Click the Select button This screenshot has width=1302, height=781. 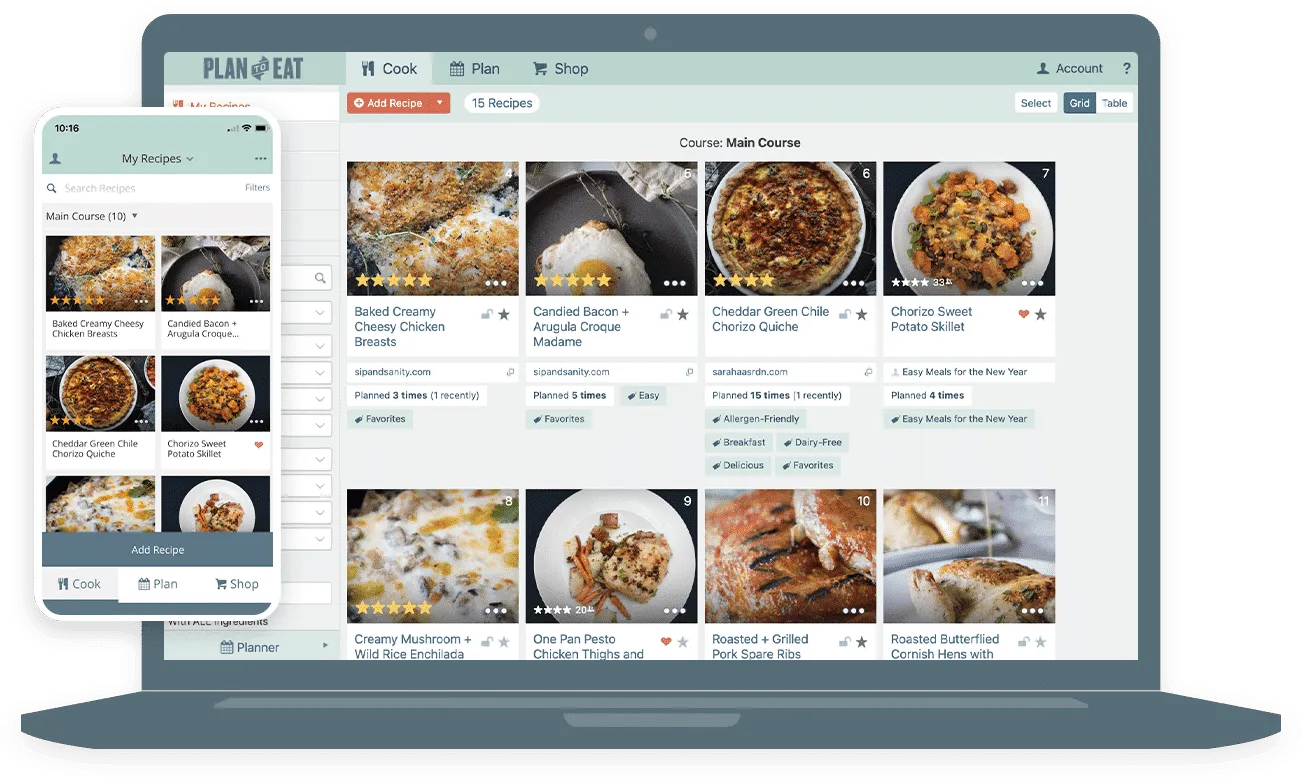point(1035,103)
